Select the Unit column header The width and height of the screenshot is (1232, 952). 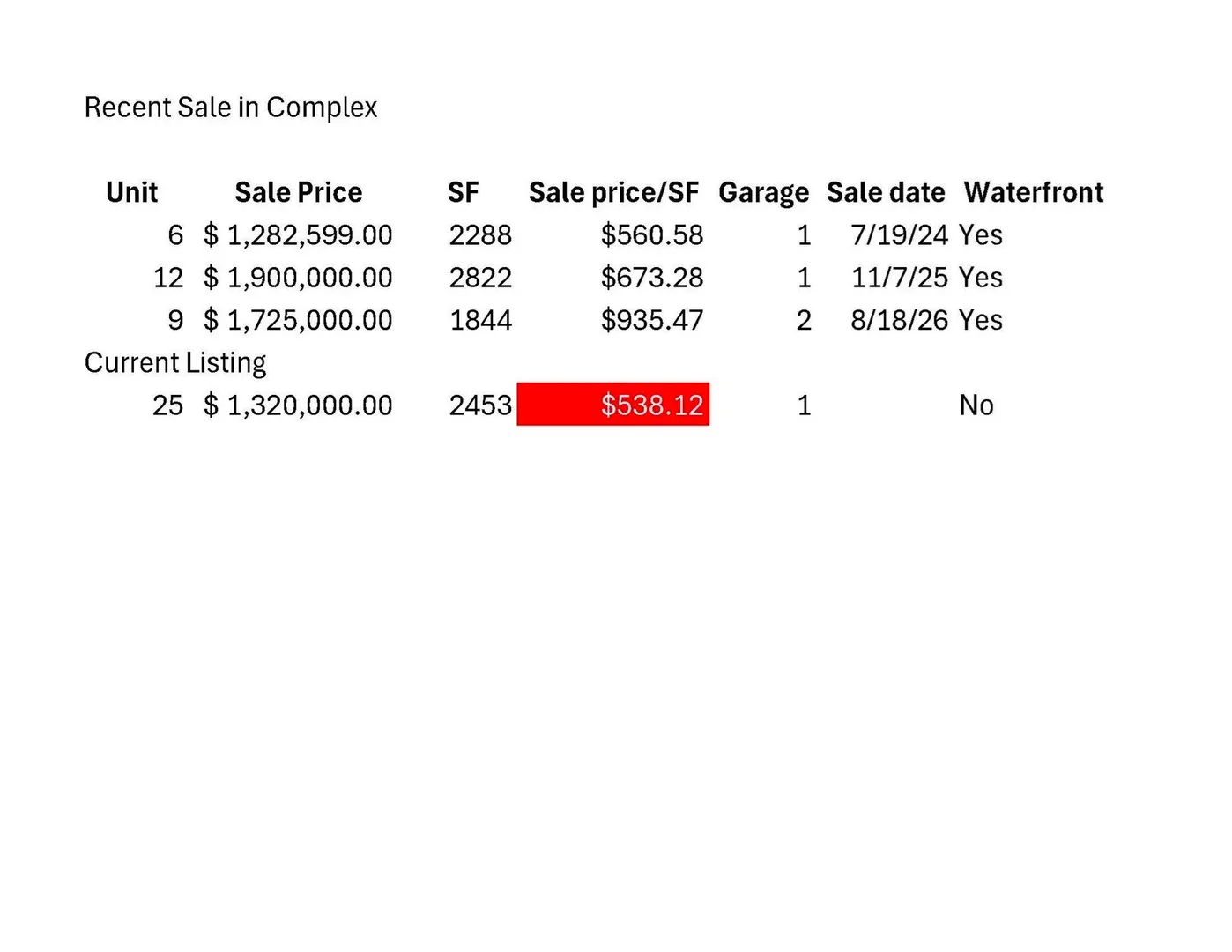click(132, 192)
